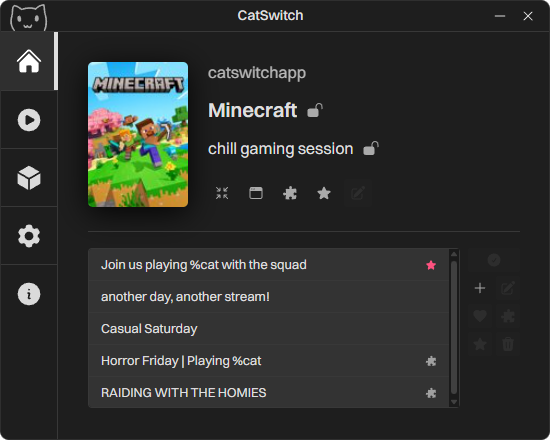Viewport: 550px width, 440px height.
Task: Toggle the lock next to chill gaming session
Action: (x=371, y=148)
